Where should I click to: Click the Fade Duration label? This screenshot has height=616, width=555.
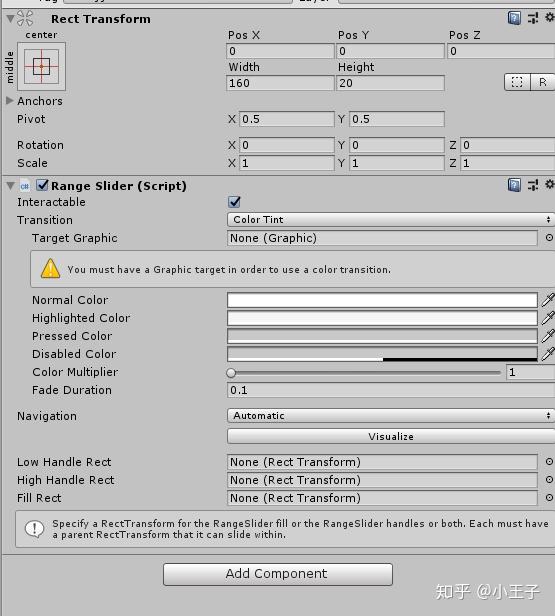coord(72,390)
